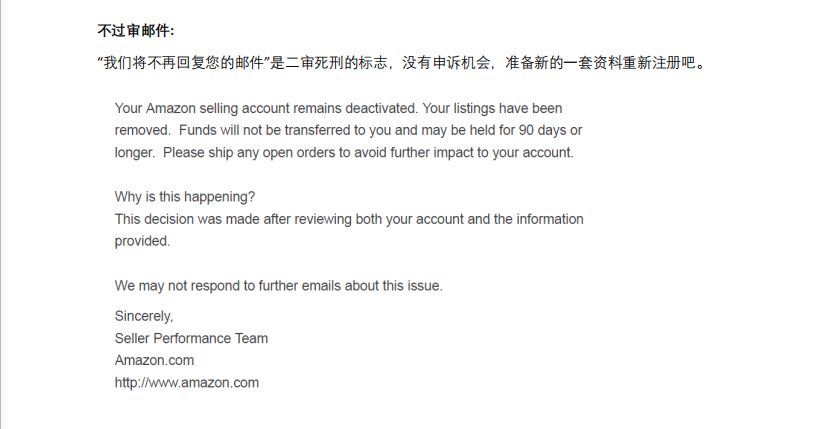Click the 'Seller Performance Team' signature
Screen dimensions: 817x429
[191, 338]
